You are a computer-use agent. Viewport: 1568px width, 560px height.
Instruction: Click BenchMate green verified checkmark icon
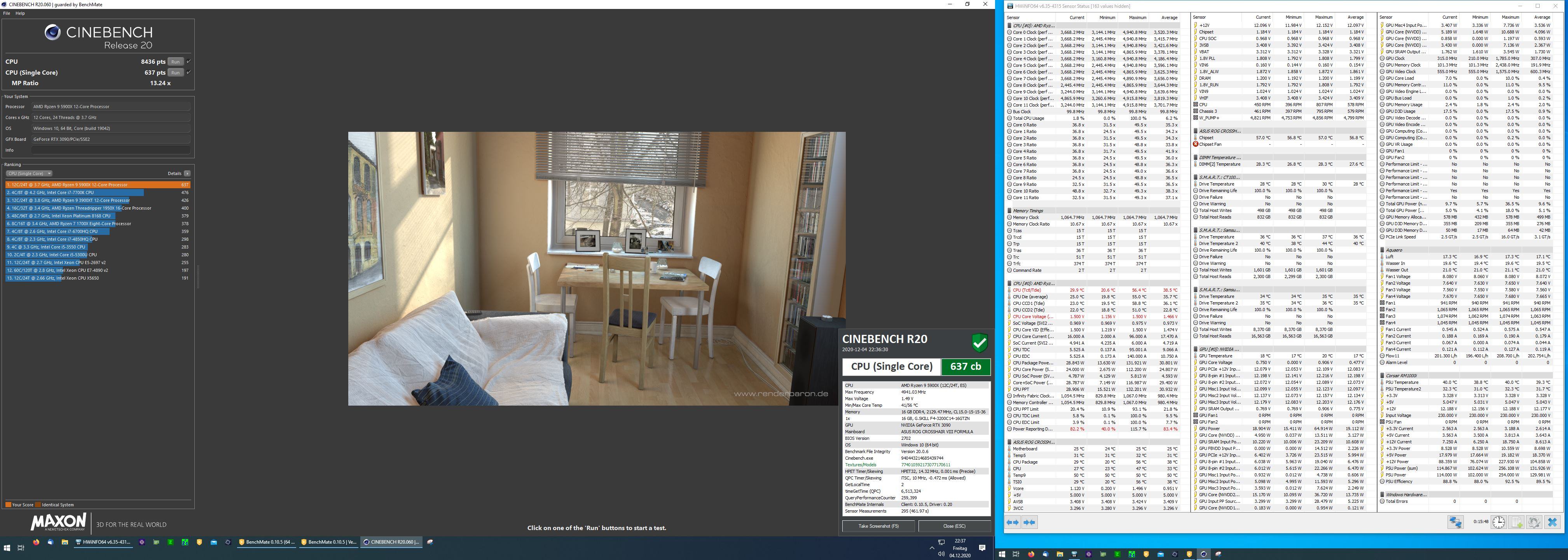pyautogui.click(x=980, y=343)
